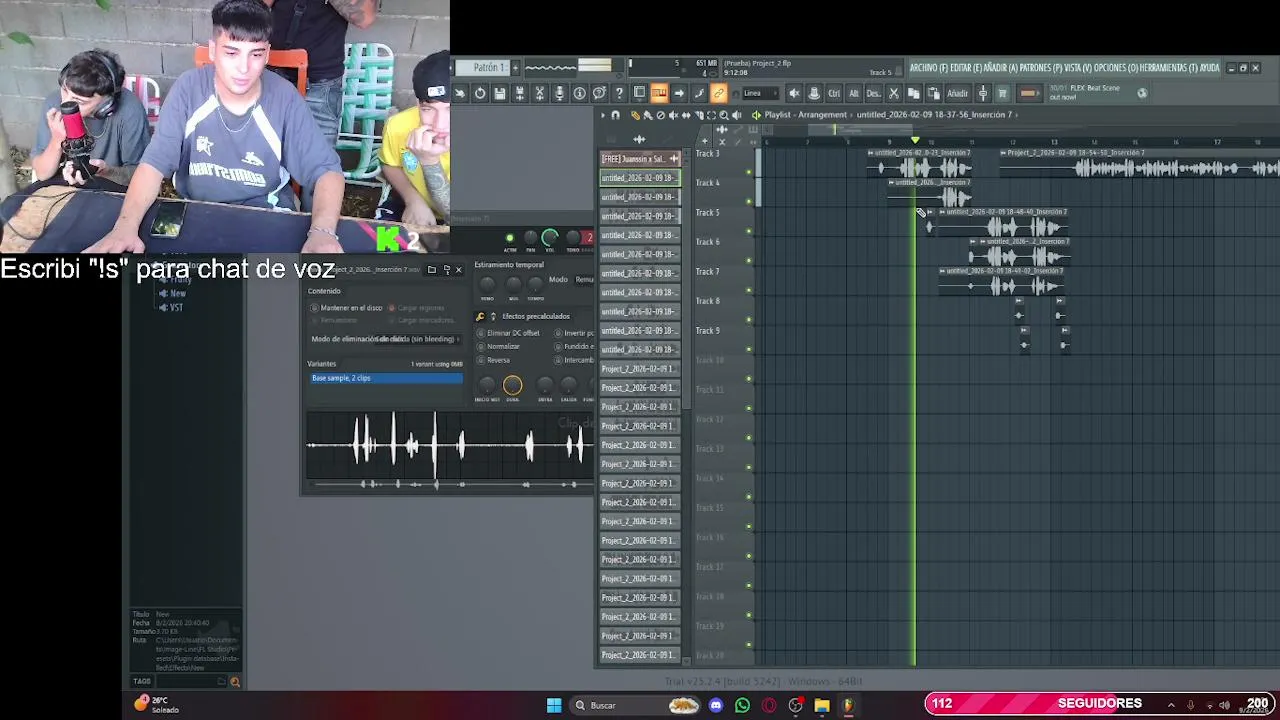Image resolution: width=1280 pixels, height=720 pixels.
Task: Open the info icon in main toolbar
Action: point(580,93)
